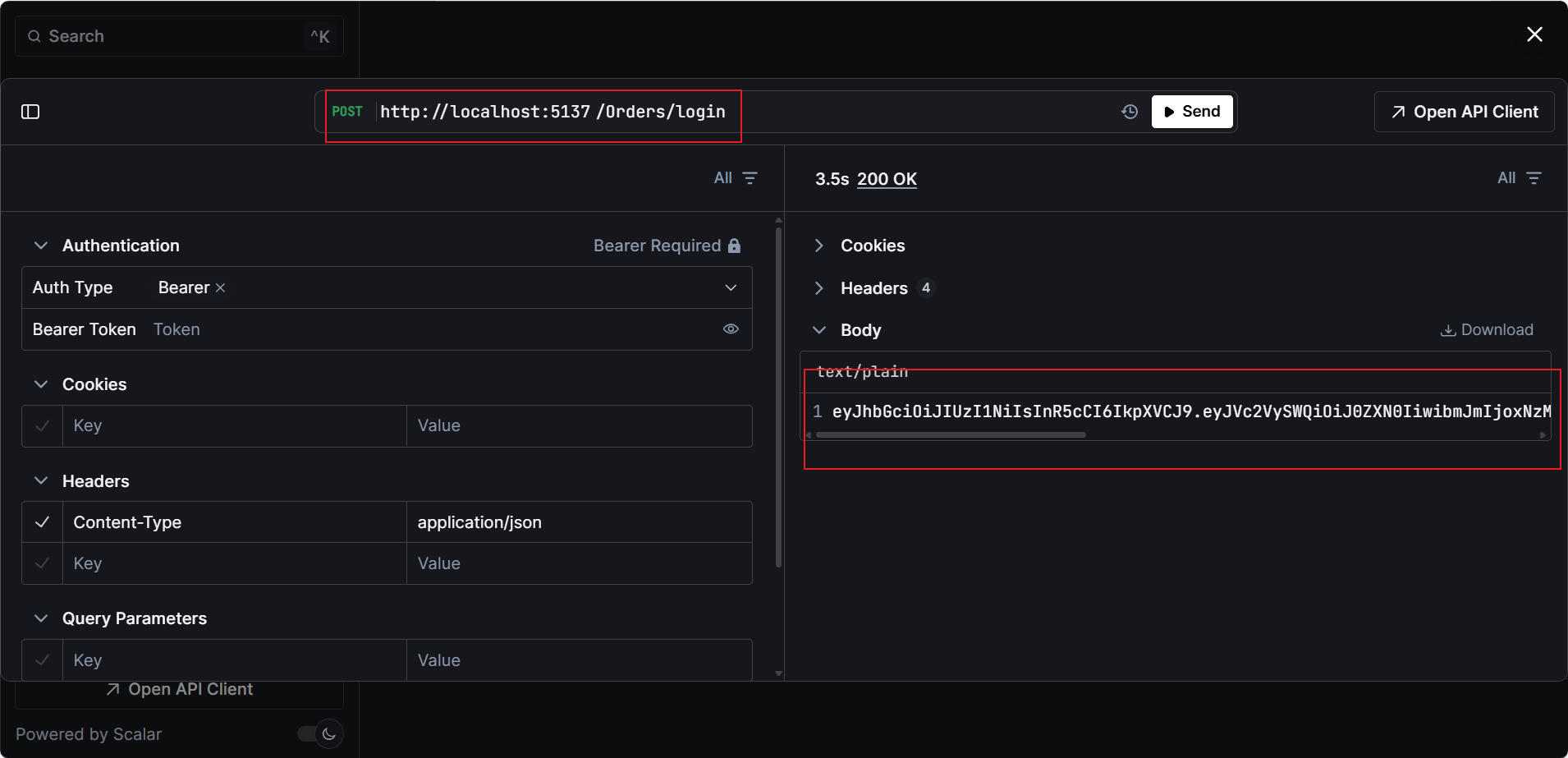
Task: Toggle the sidebar panel icon
Action: click(30, 112)
